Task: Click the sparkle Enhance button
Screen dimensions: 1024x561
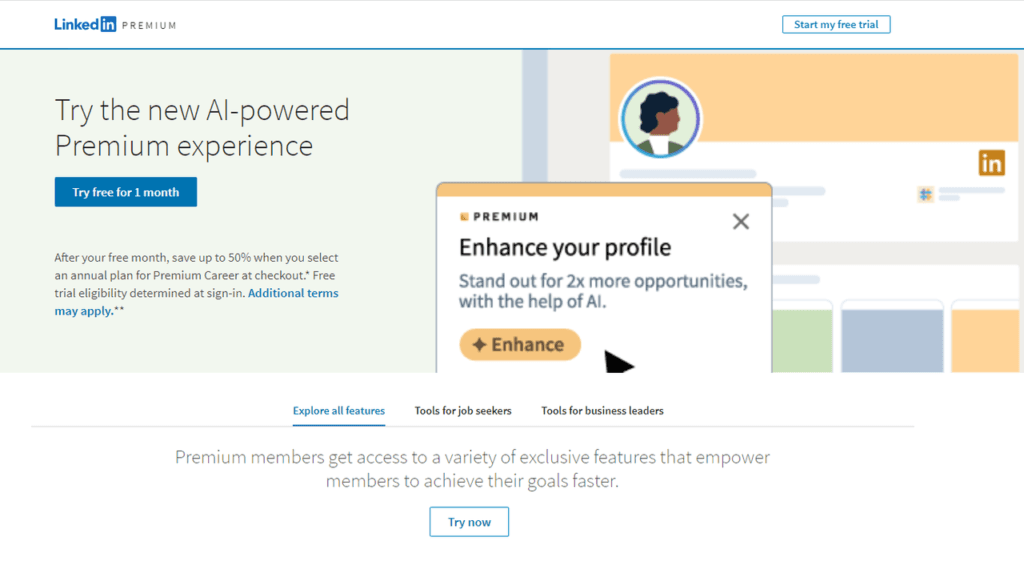Action: click(x=520, y=344)
